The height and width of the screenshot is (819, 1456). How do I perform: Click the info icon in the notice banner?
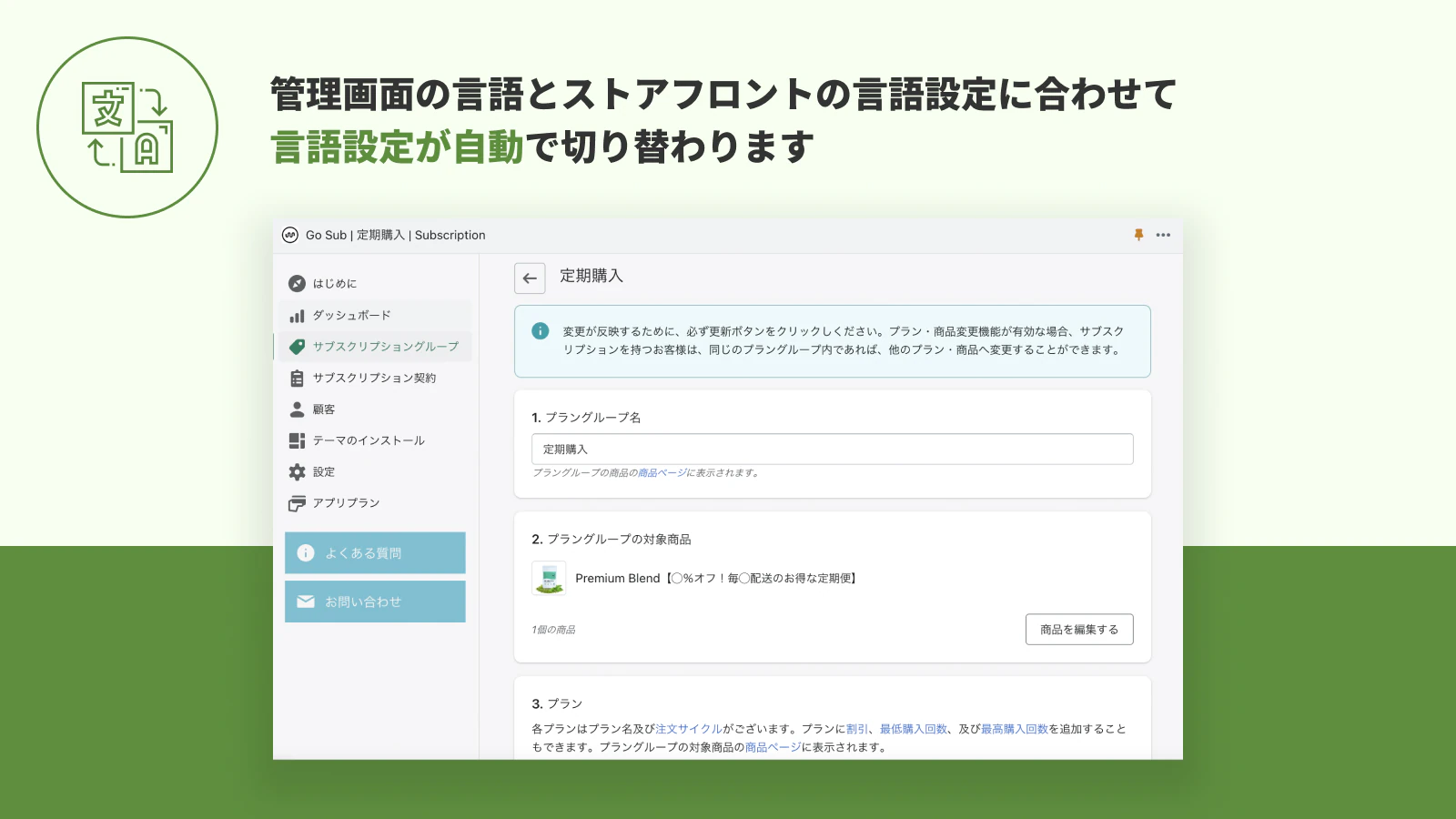pyautogui.click(x=541, y=331)
